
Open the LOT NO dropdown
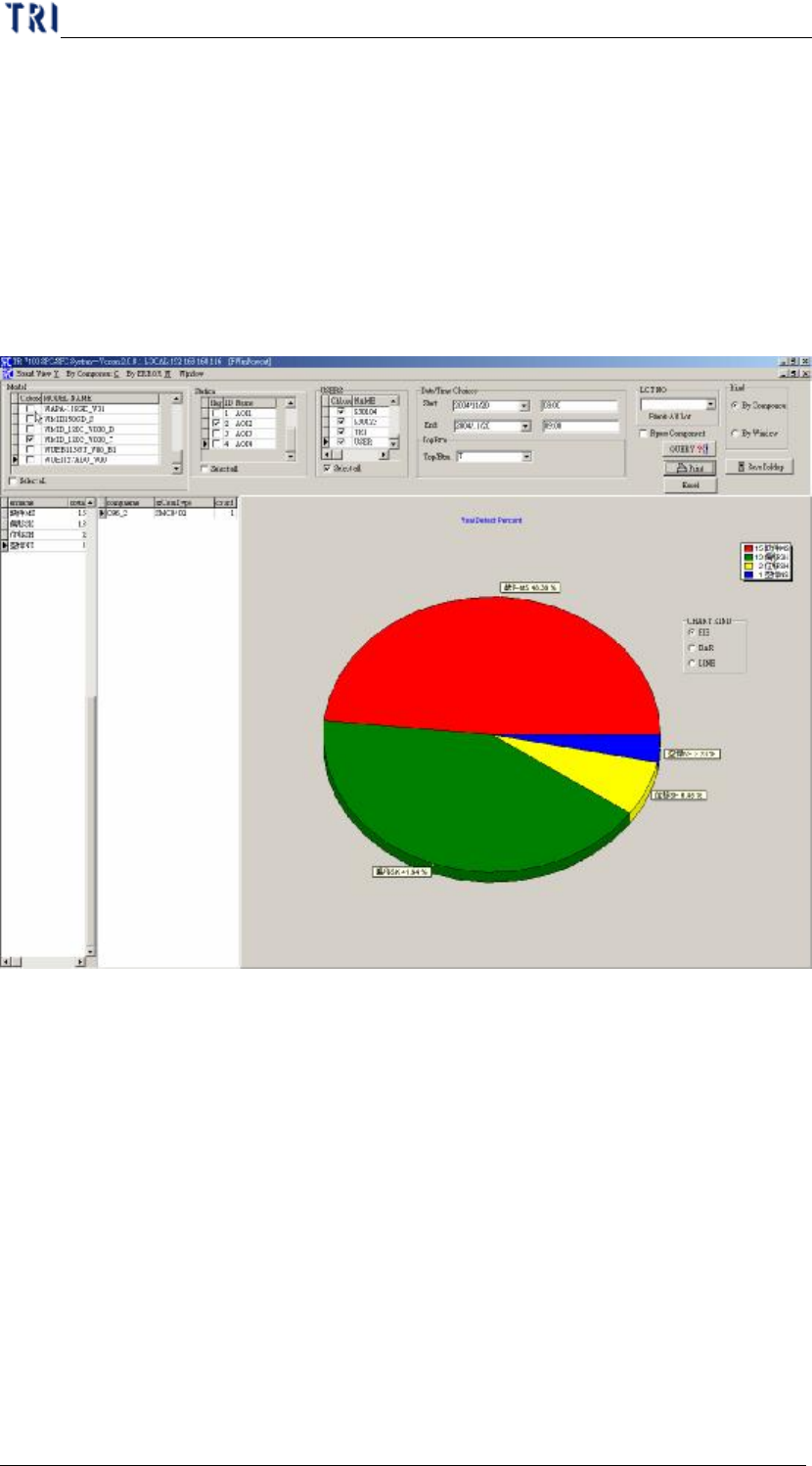pos(711,404)
